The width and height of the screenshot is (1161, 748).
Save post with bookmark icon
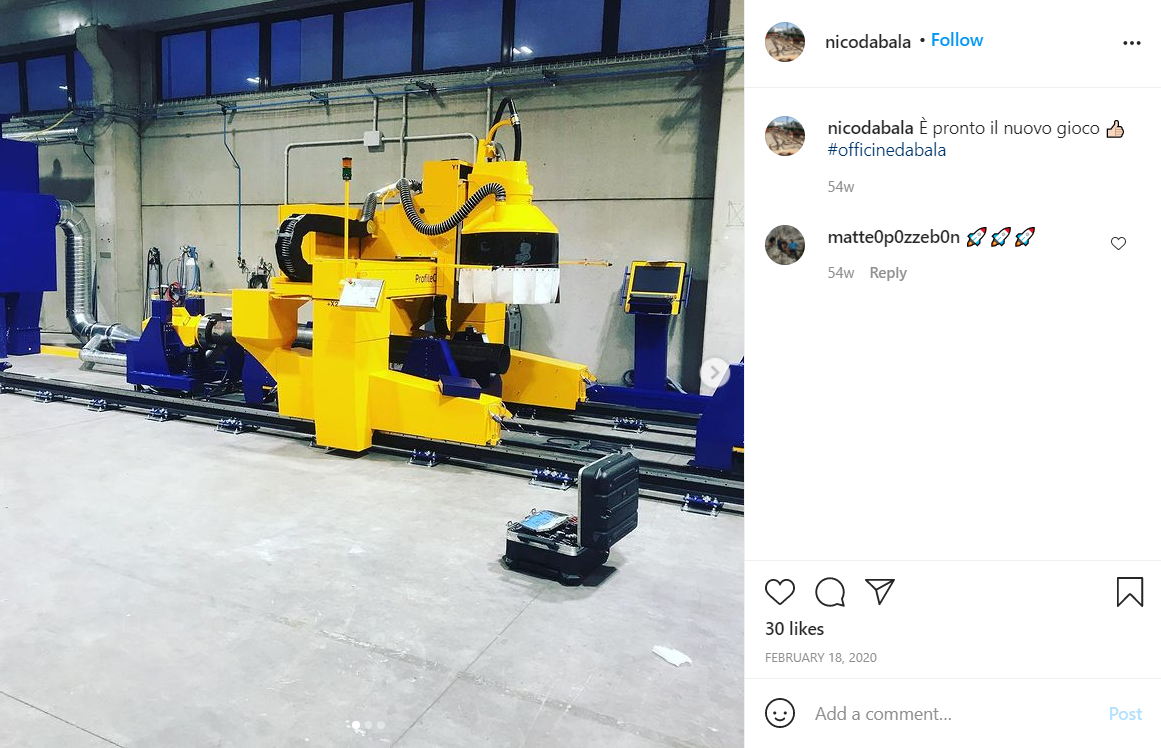click(x=1130, y=592)
